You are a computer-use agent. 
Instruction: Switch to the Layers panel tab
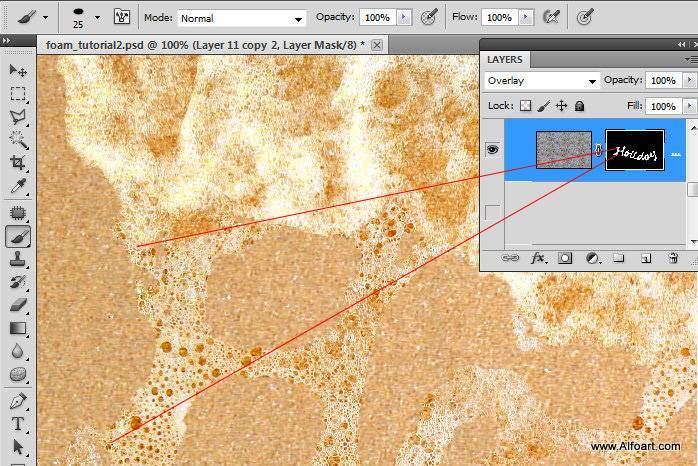coord(505,60)
